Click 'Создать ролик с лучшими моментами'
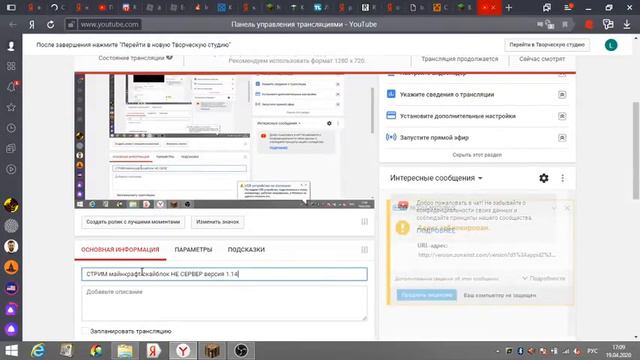 tap(133, 222)
